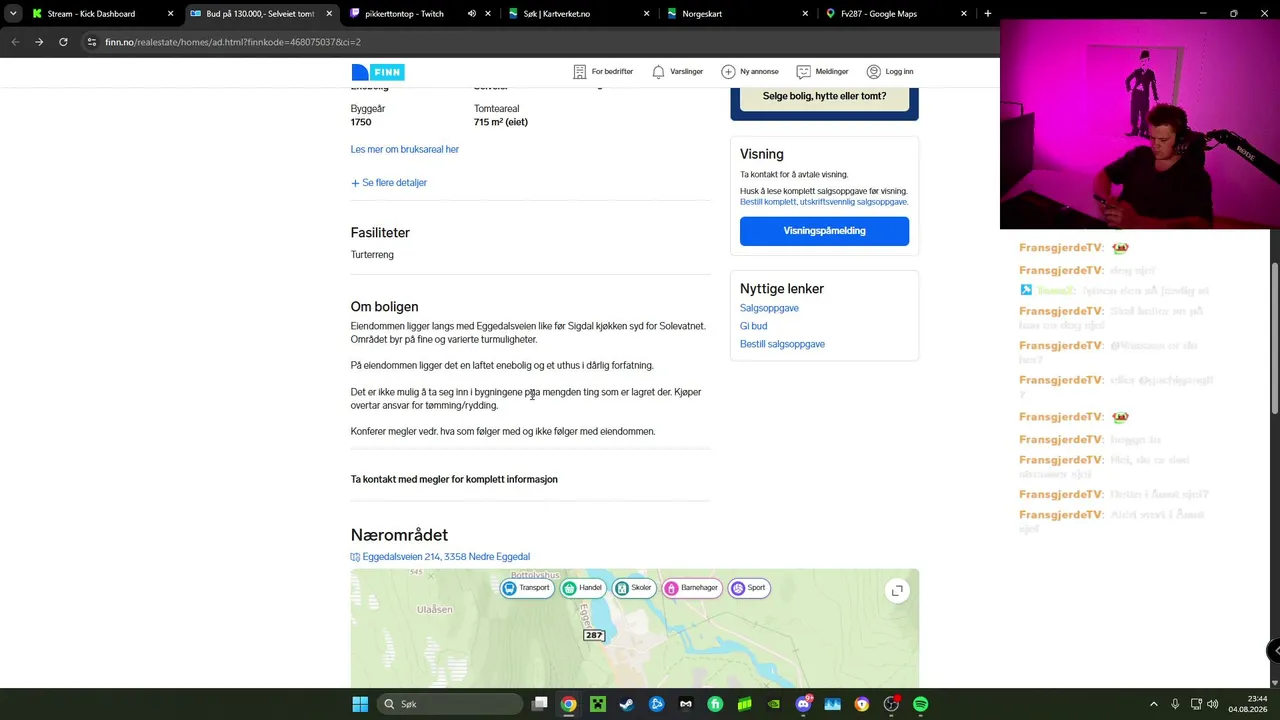The image size is (1280, 720).
Task: Open Les mer om bruksareal her link
Action: coord(405,150)
